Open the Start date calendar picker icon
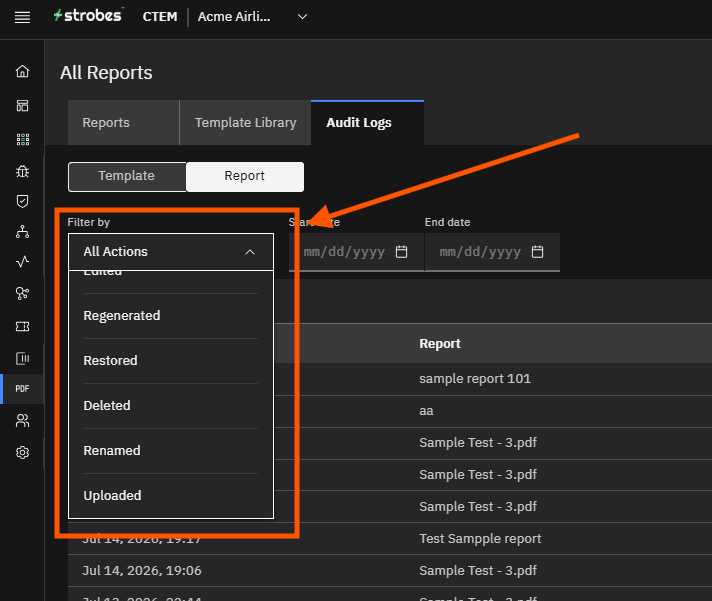The width and height of the screenshot is (712, 601). coord(401,251)
